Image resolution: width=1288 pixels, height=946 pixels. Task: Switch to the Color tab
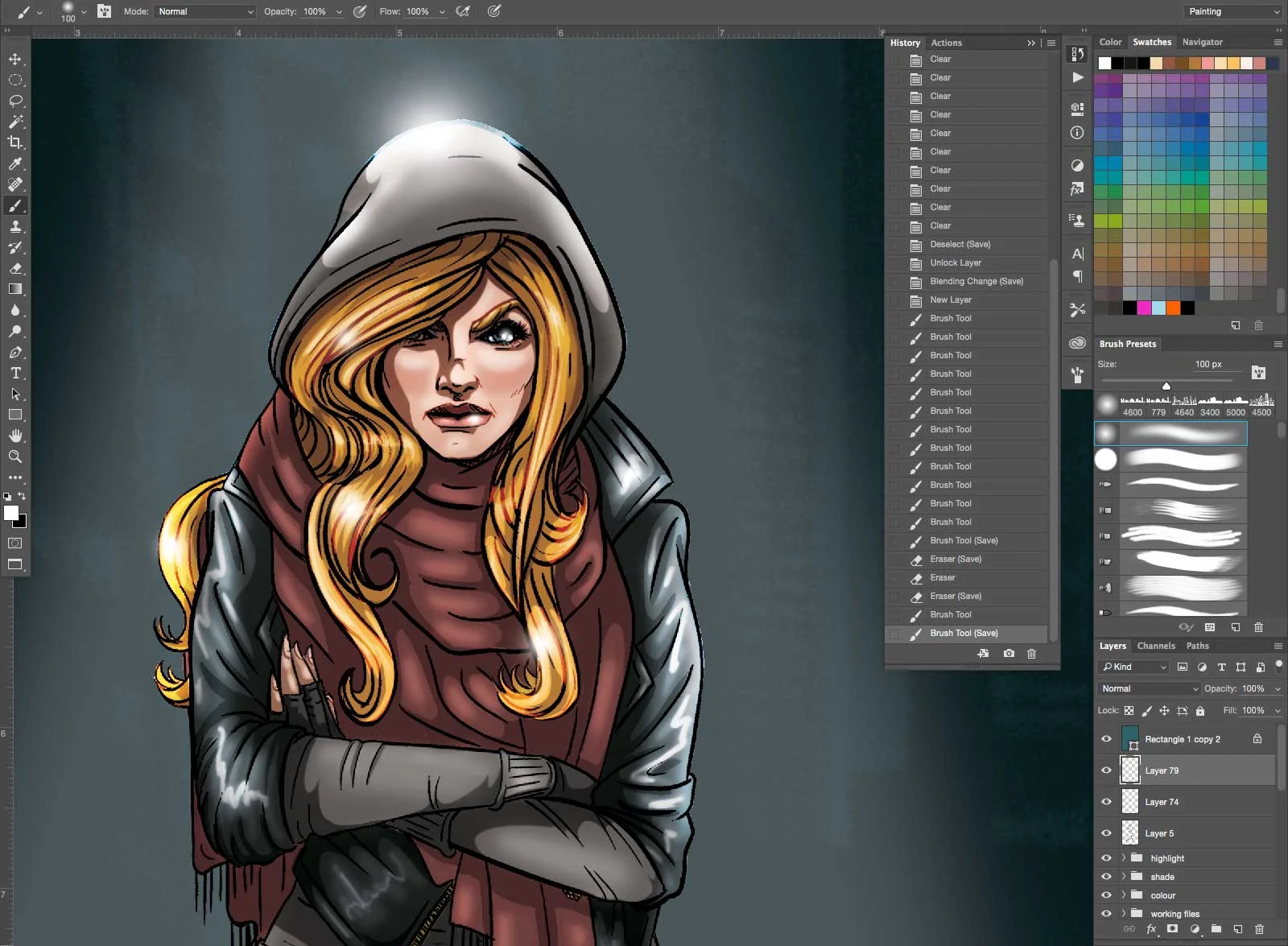tap(1111, 42)
